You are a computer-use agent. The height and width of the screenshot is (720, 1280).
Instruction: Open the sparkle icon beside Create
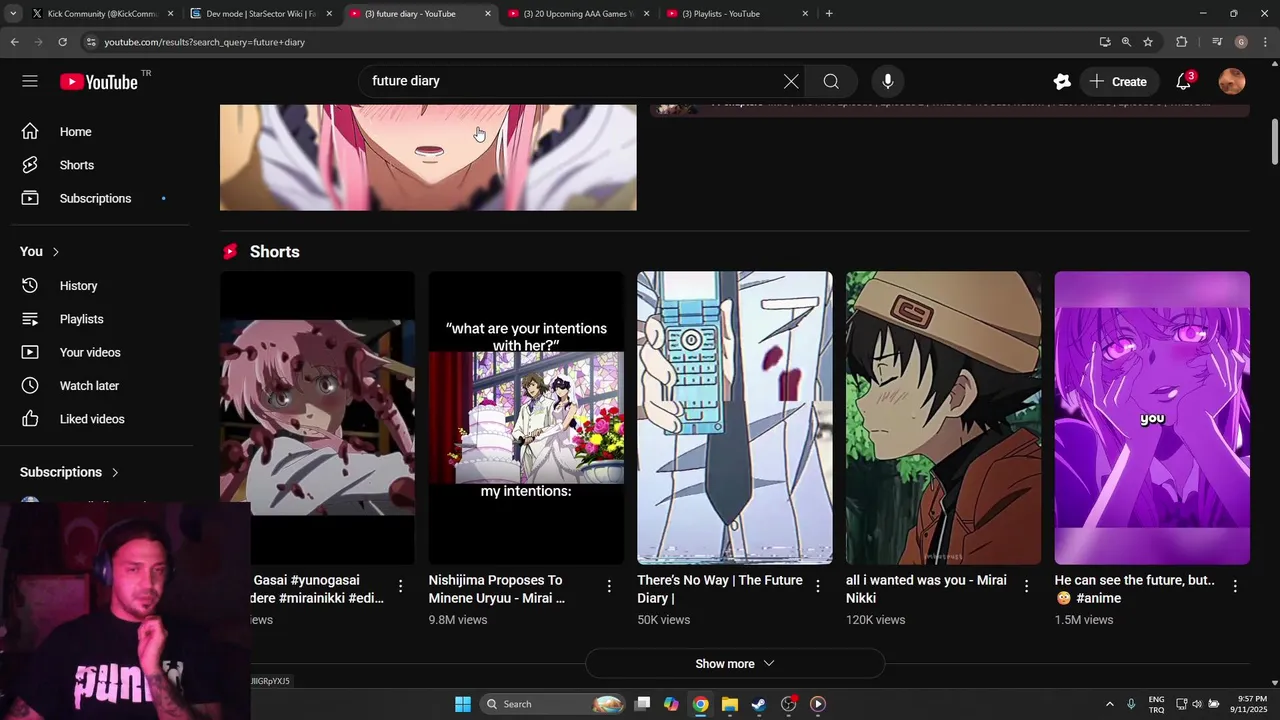(1062, 81)
